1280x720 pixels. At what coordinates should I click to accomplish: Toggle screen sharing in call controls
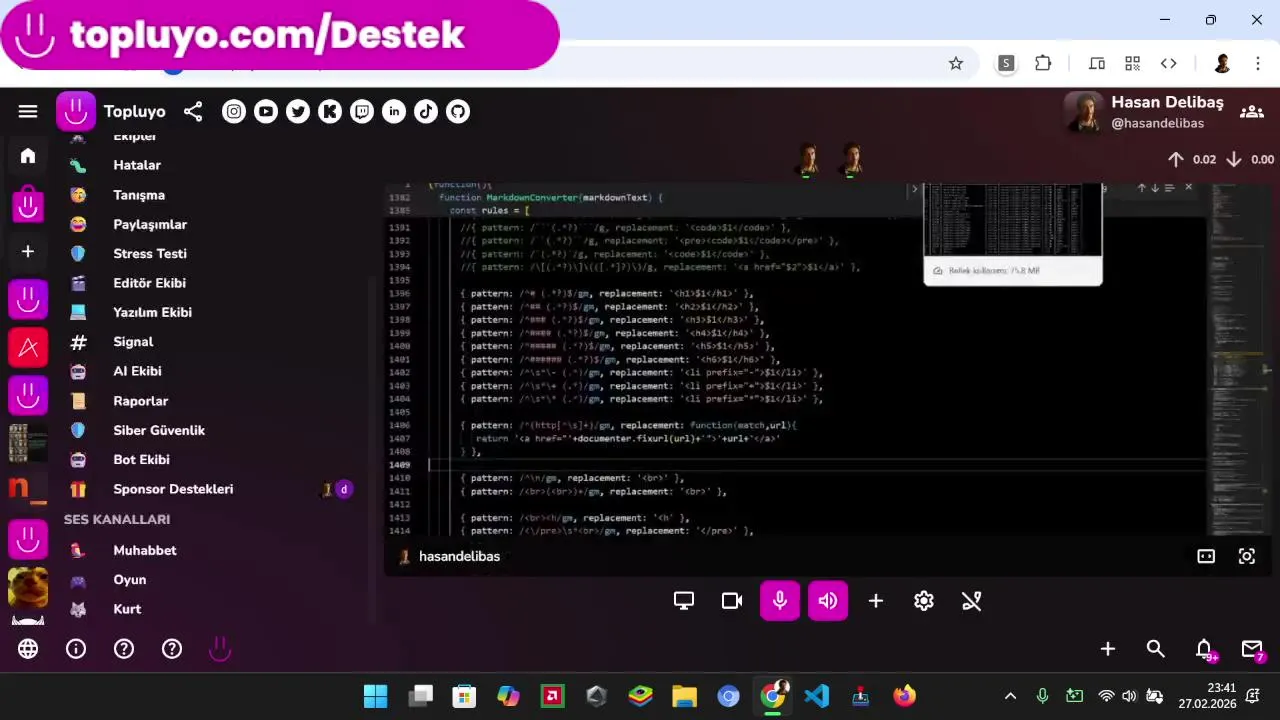click(684, 601)
